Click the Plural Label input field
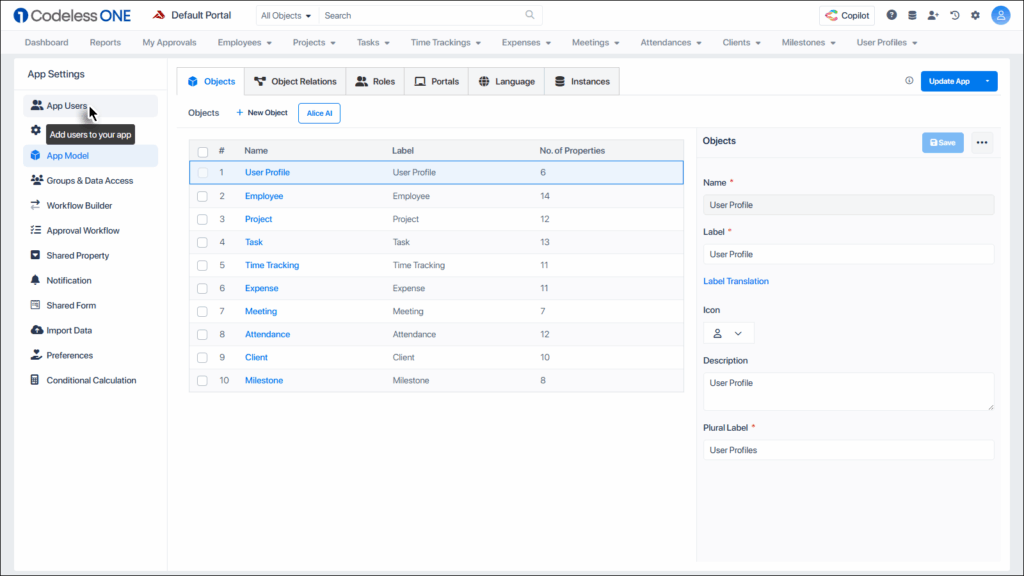The image size is (1024, 576). coord(848,450)
